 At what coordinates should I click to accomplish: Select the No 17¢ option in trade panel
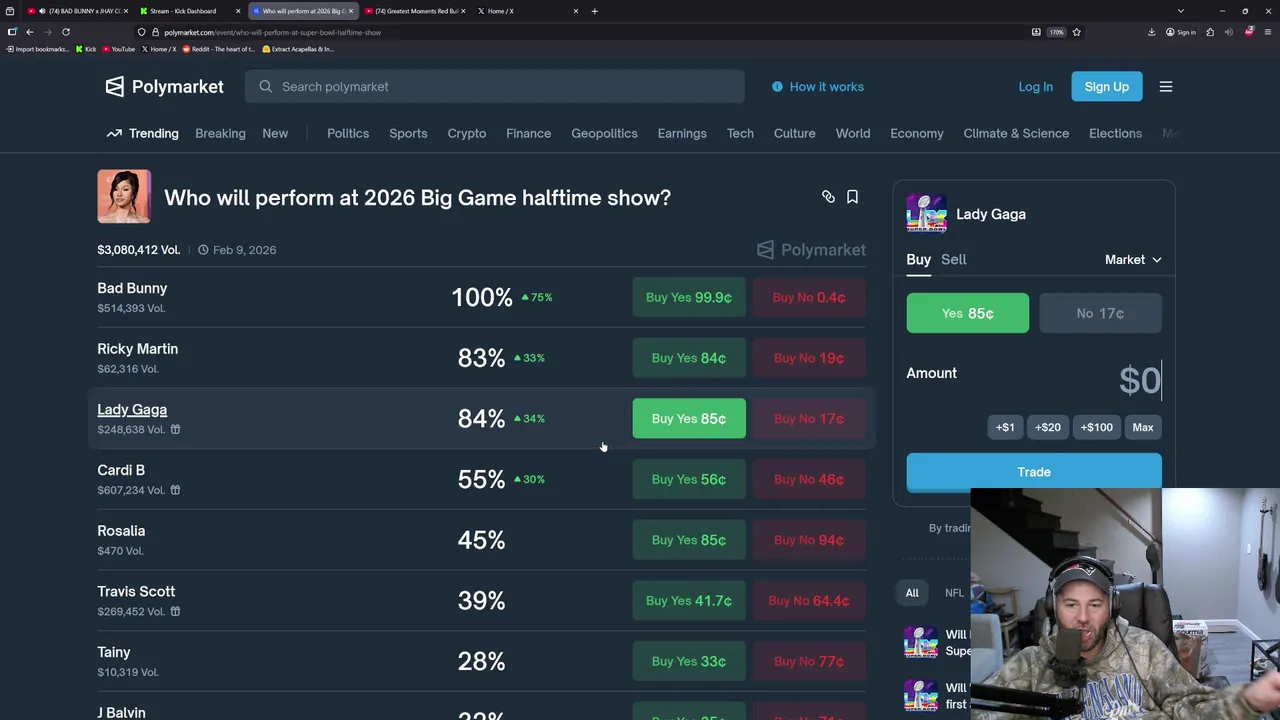[1100, 313]
